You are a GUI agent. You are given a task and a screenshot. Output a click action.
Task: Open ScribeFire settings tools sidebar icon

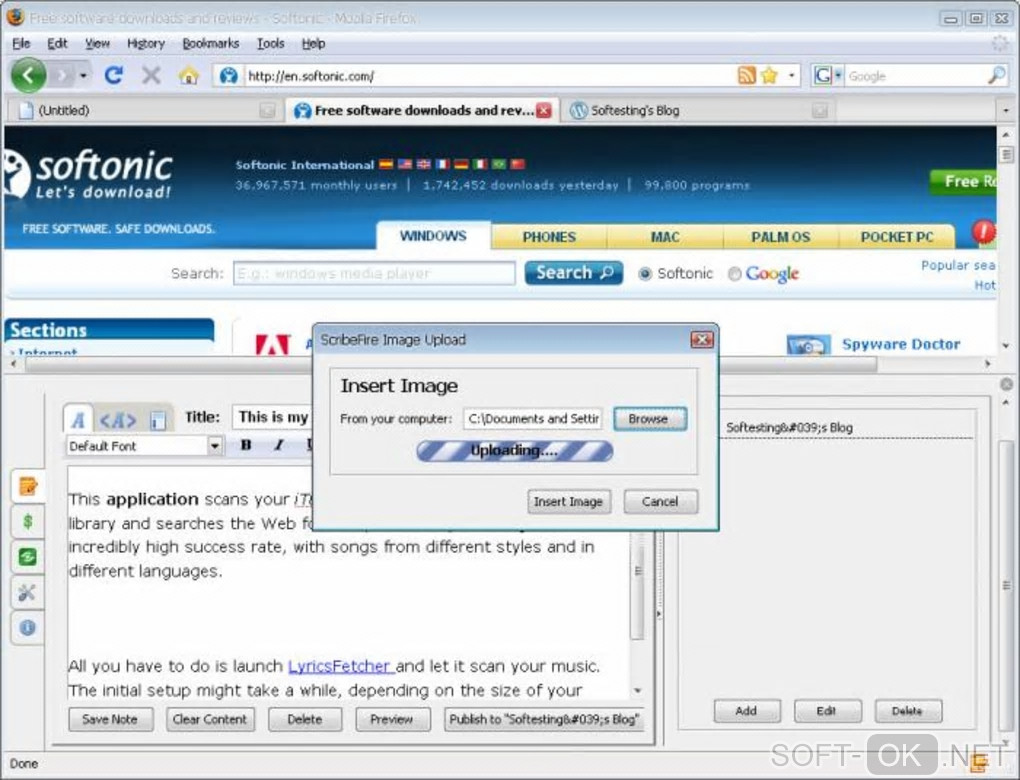27,592
